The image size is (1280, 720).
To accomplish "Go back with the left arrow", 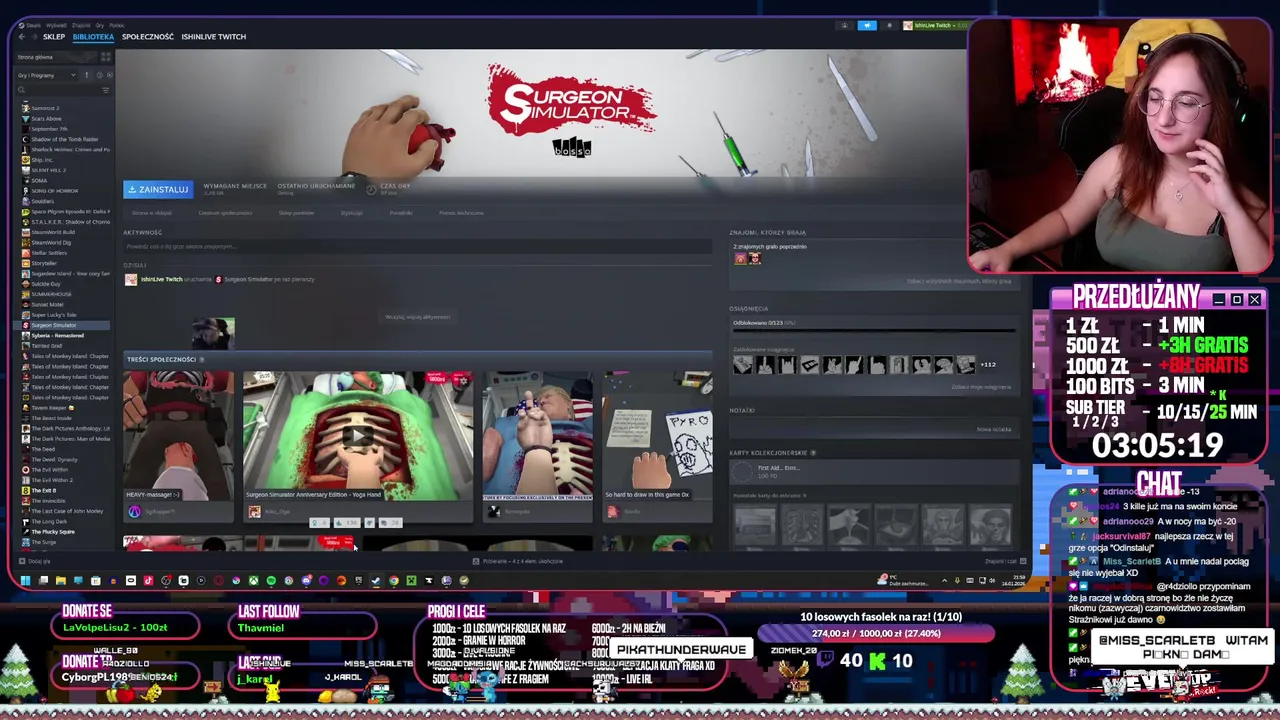I will pos(21,37).
